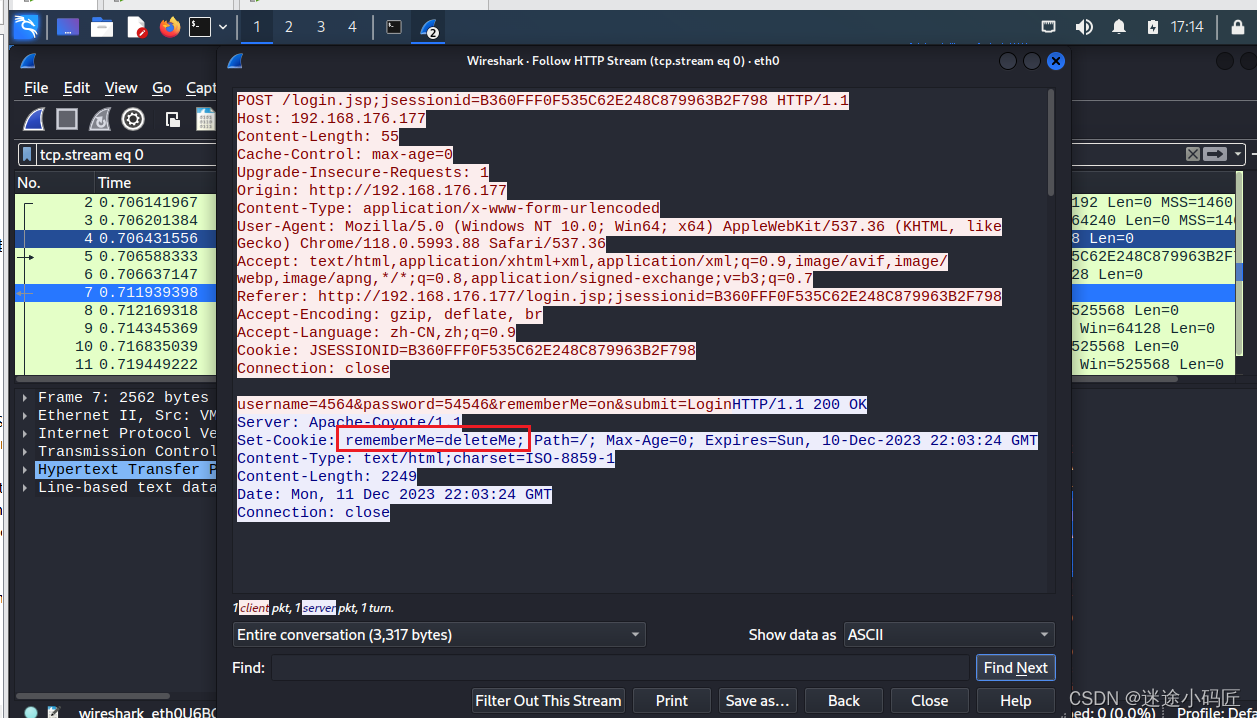Click the No. column header
1257x718 pixels.
pyautogui.click(x=55, y=182)
